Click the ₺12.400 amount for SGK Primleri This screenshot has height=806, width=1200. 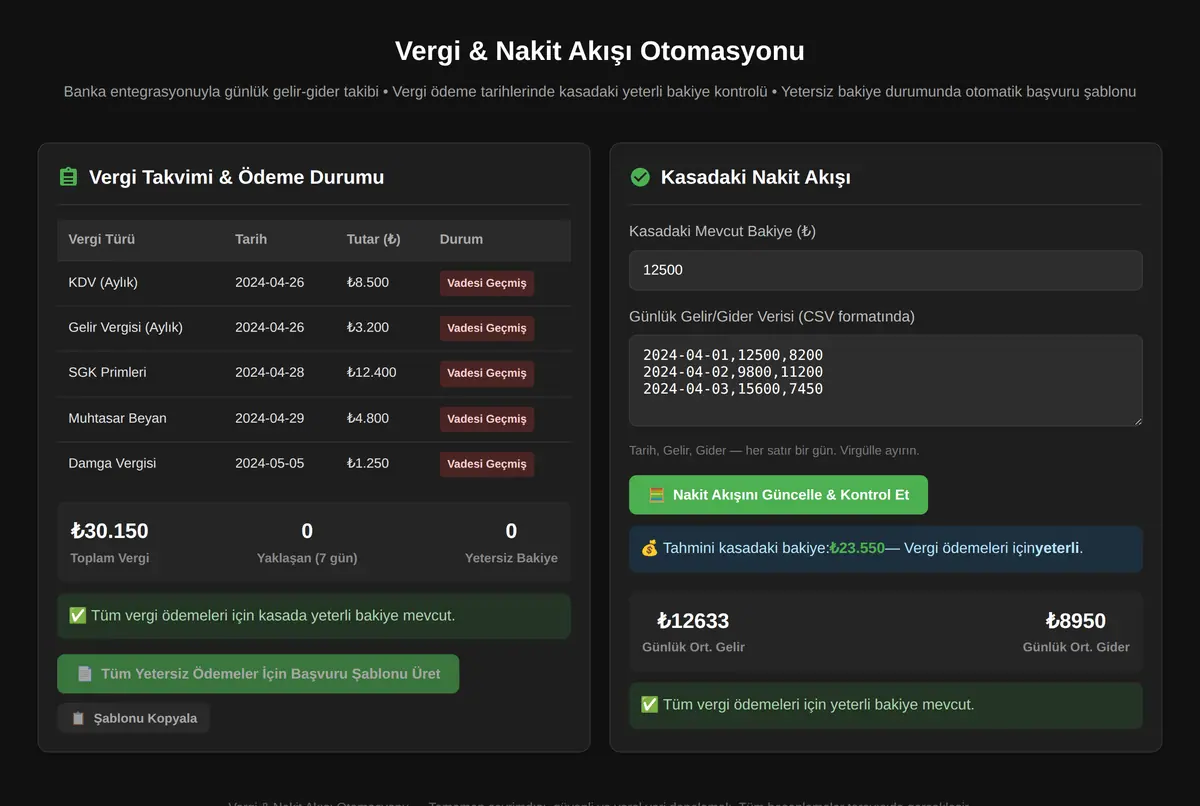pyautogui.click(x=371, y=373)
